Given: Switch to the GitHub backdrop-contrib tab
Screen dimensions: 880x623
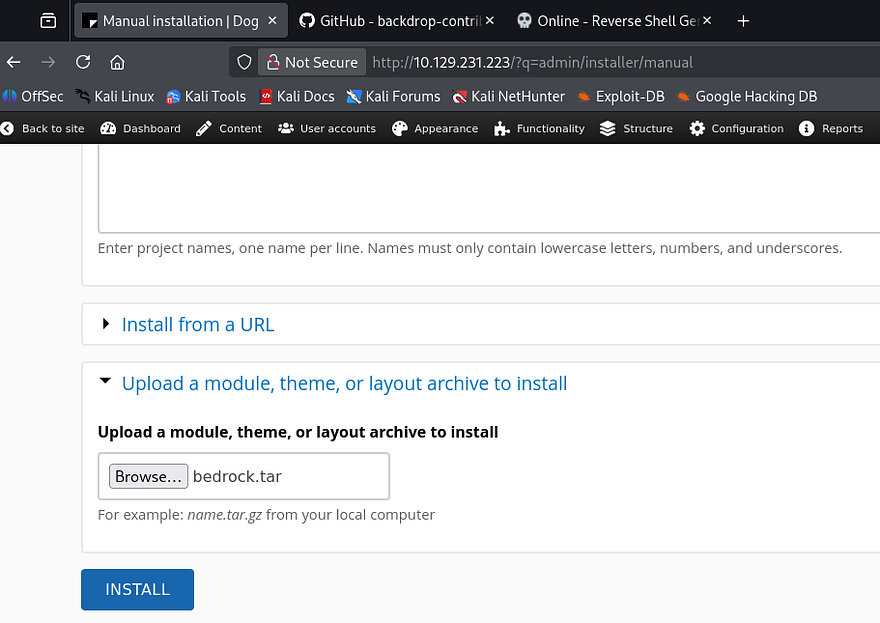Looking at the screenshot, I should pos(390,20).
